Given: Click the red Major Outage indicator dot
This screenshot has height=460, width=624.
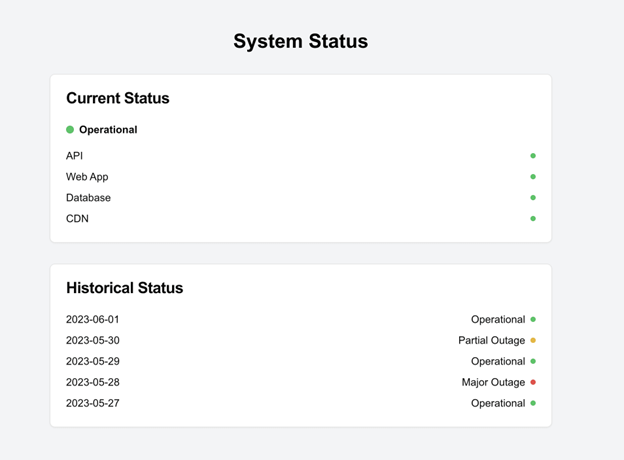Looking at the screenshot, I should click(x=533, y=382).
